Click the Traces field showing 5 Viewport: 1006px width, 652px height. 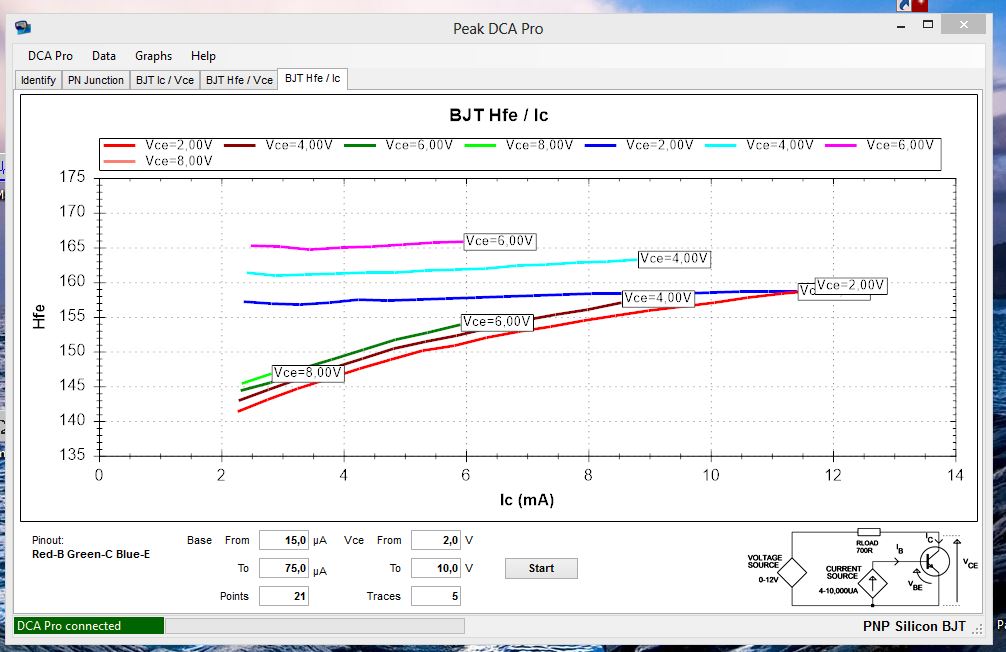click(x=436, y=596)
